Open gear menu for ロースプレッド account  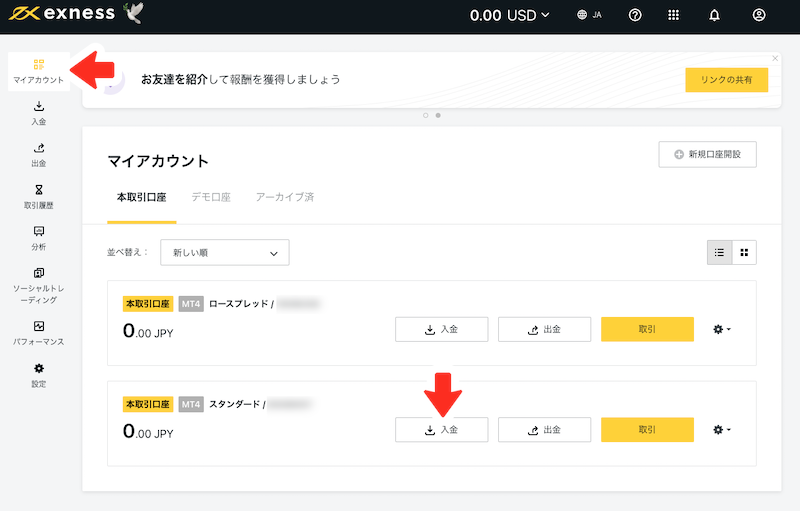click(x=721, y=329)
